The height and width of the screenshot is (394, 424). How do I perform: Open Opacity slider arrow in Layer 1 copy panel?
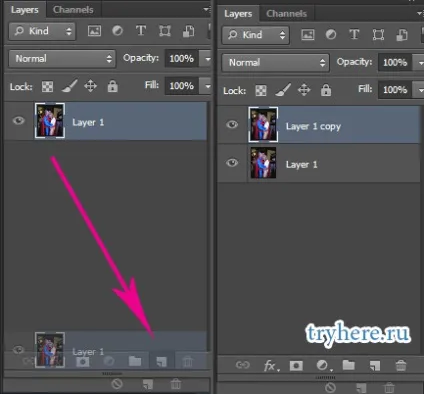point(418,63)
